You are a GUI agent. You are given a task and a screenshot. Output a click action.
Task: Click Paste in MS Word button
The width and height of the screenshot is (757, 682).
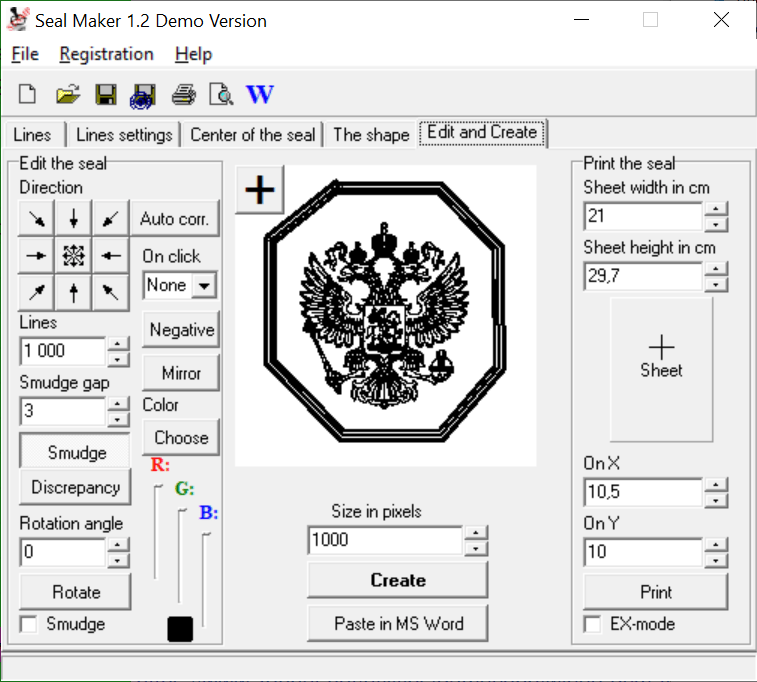398,623
